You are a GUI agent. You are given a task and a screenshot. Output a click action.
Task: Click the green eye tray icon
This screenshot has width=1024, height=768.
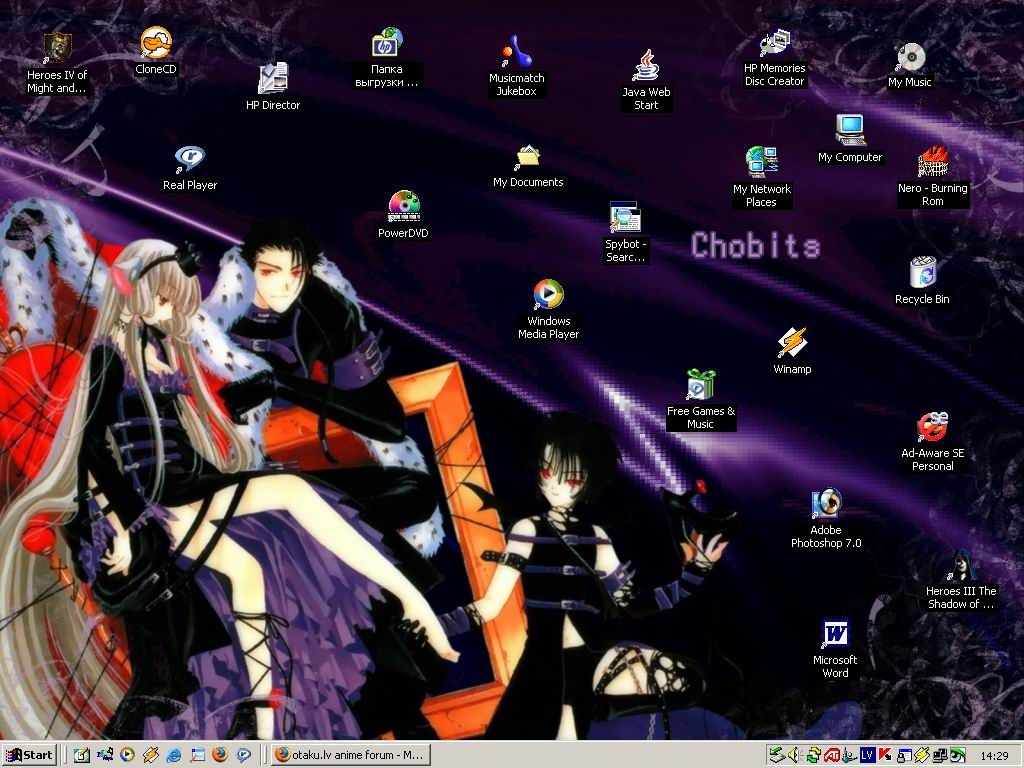(x=957, y=756)
